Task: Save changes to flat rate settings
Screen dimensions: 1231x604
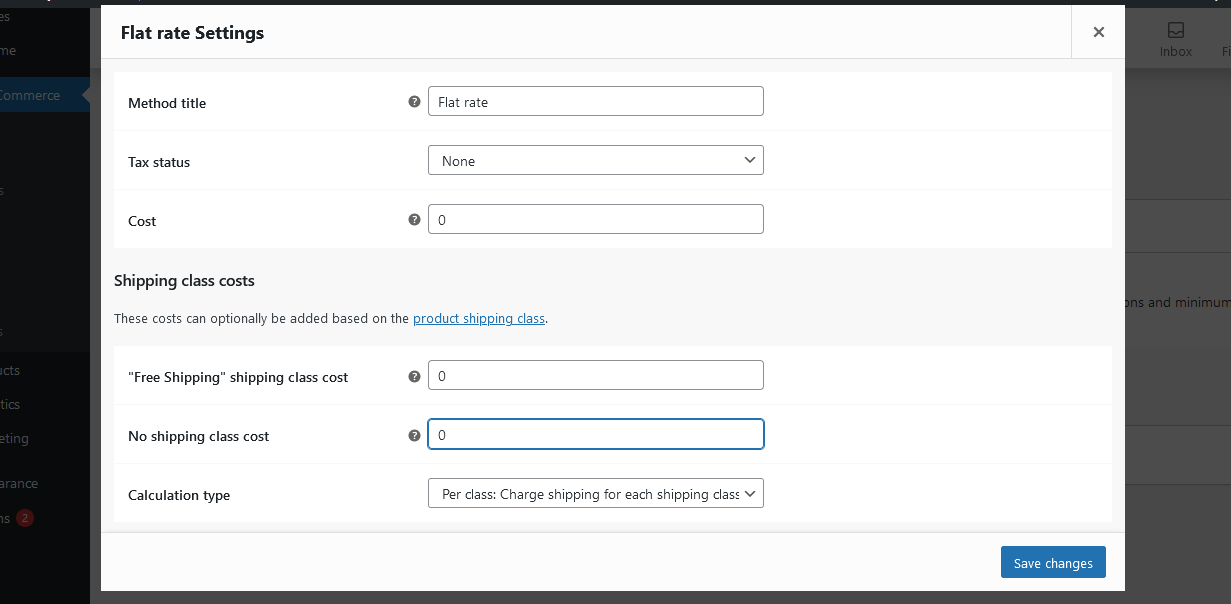Action: [x=1053, y=562]
